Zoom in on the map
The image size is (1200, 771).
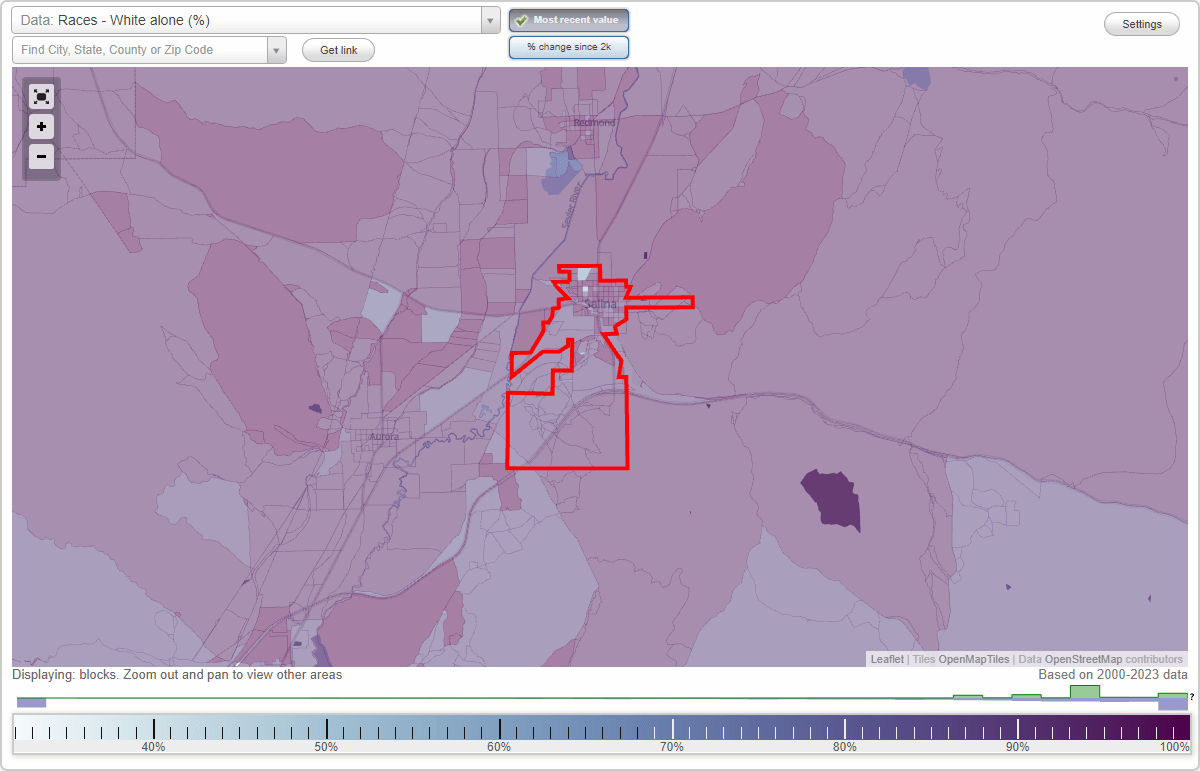coord(41,126)
